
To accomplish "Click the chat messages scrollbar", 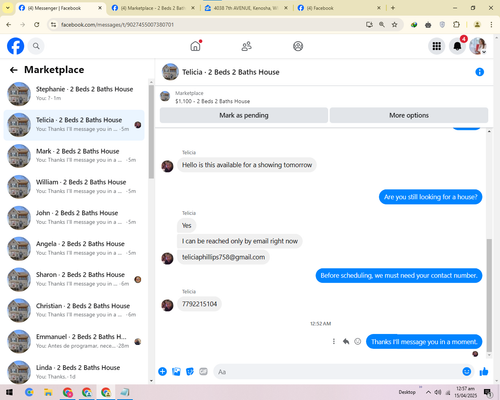I will point(489,295).
